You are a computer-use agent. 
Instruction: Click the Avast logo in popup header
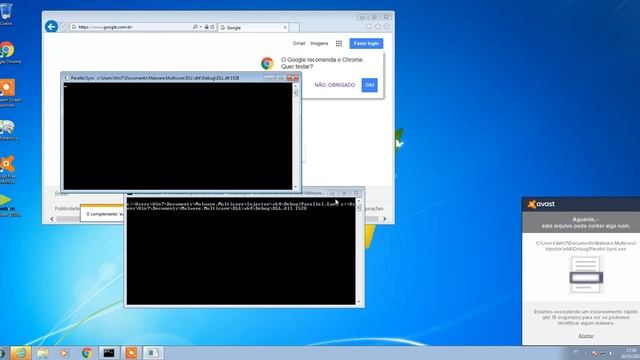pyautogui.click(x=541, y=204)
